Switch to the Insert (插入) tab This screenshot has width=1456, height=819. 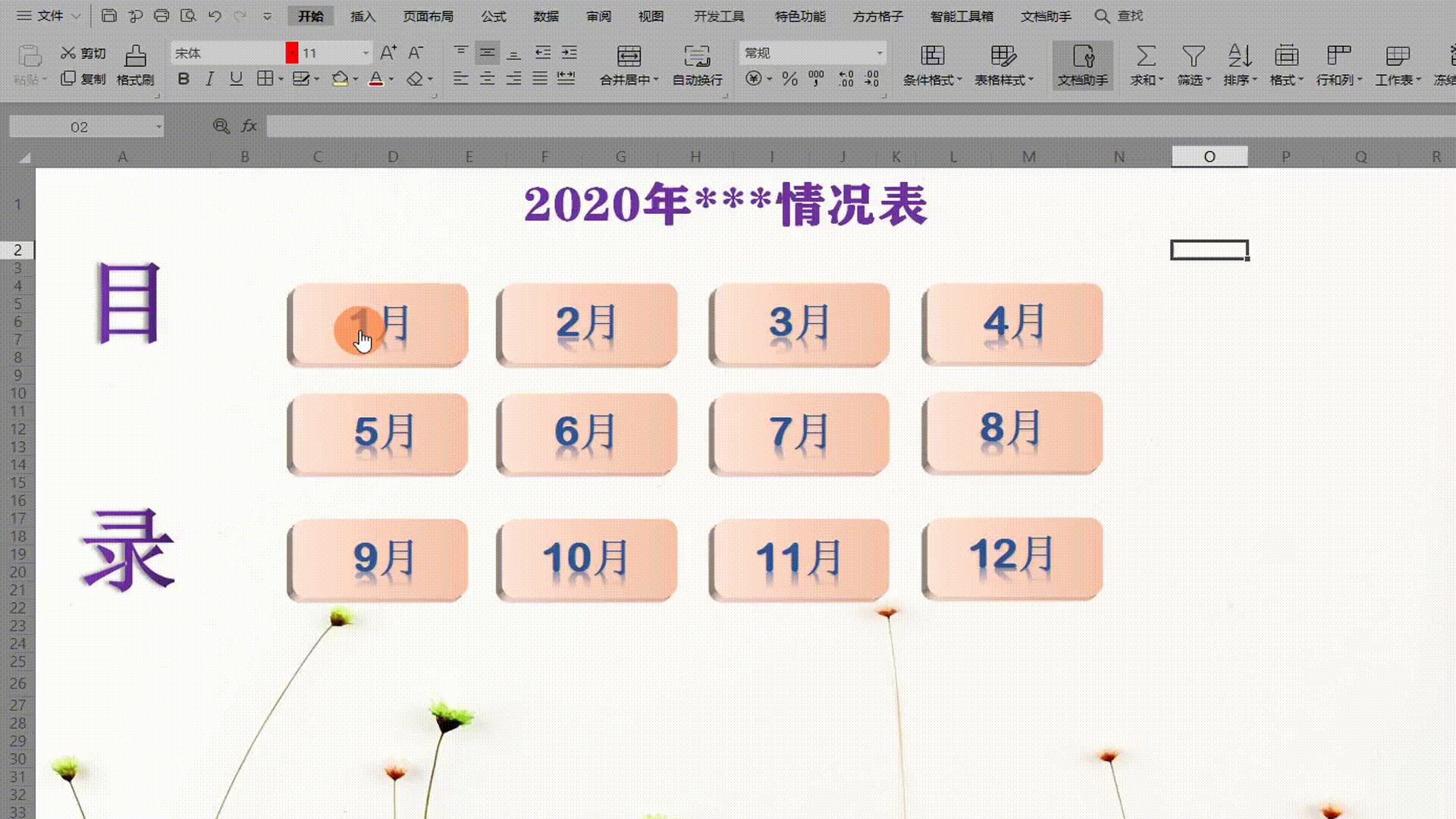coord(363,16)
